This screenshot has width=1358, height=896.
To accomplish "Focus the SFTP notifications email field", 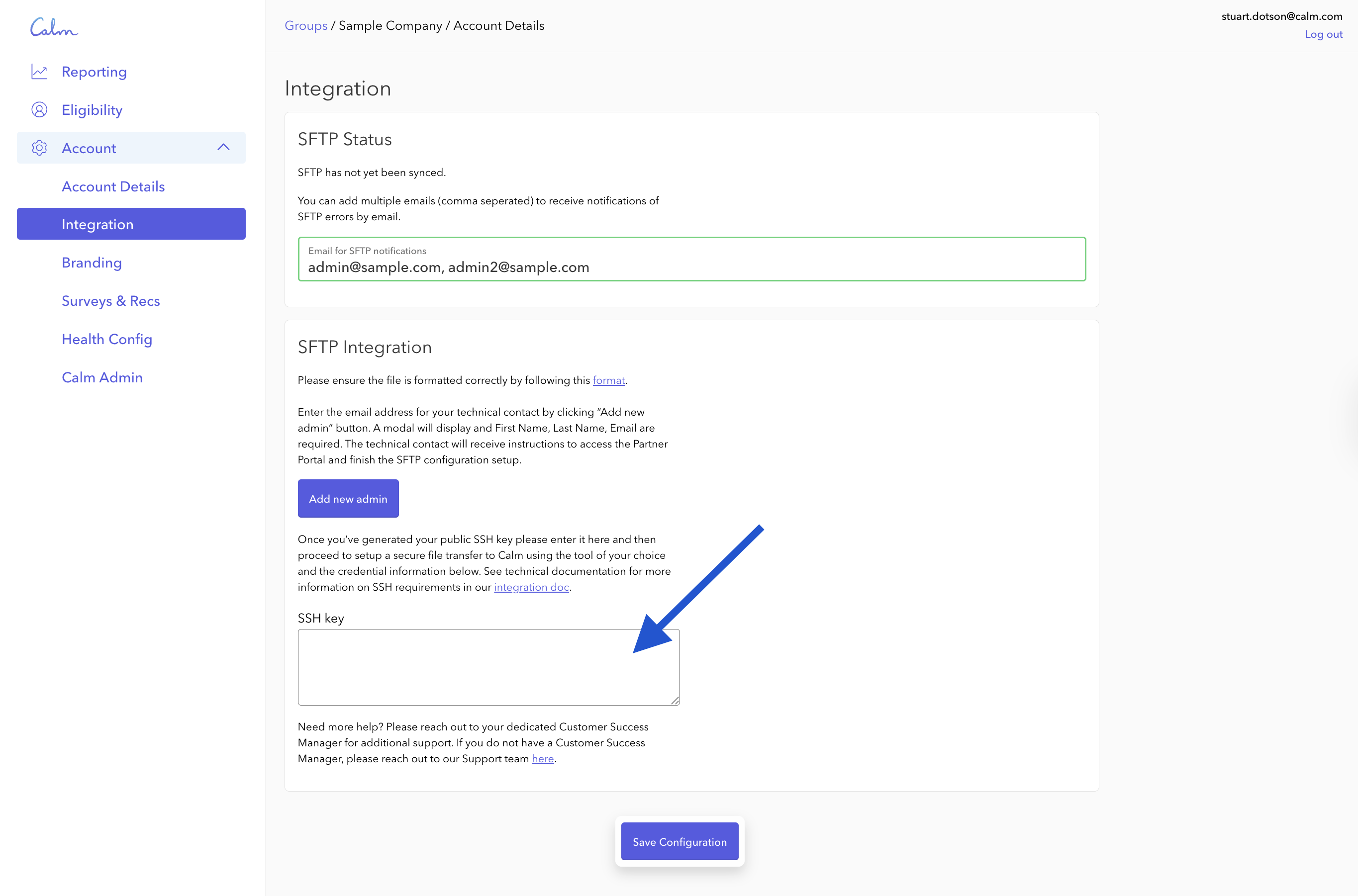I will click(691, 267).
